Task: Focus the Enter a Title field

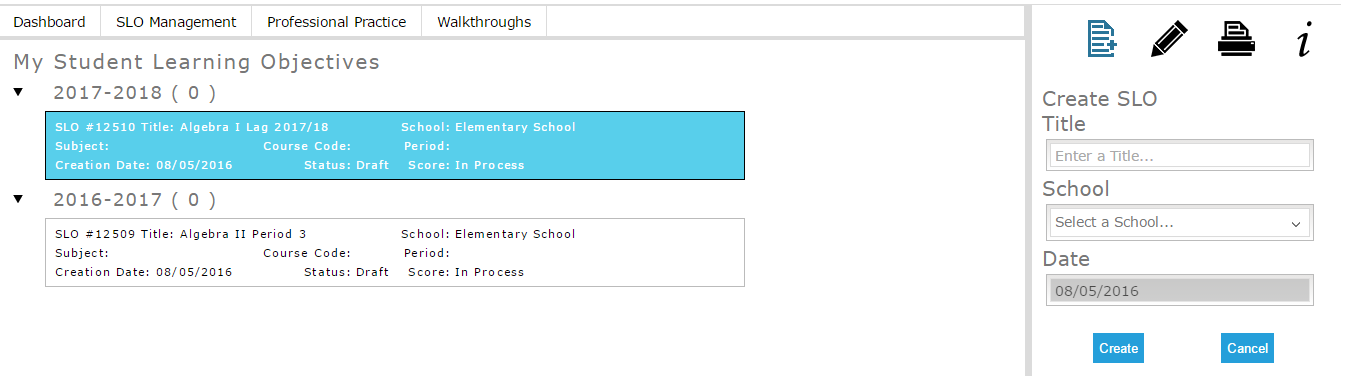Action: [x=1180, y=155]
